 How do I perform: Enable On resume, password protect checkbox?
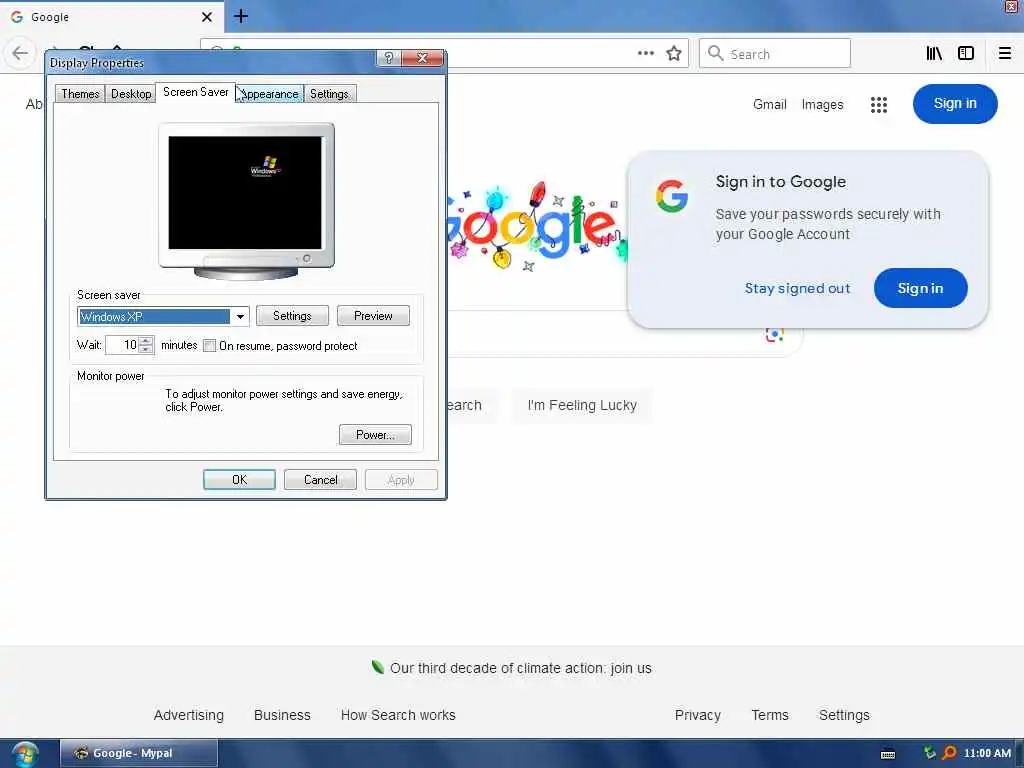point(210,346)
